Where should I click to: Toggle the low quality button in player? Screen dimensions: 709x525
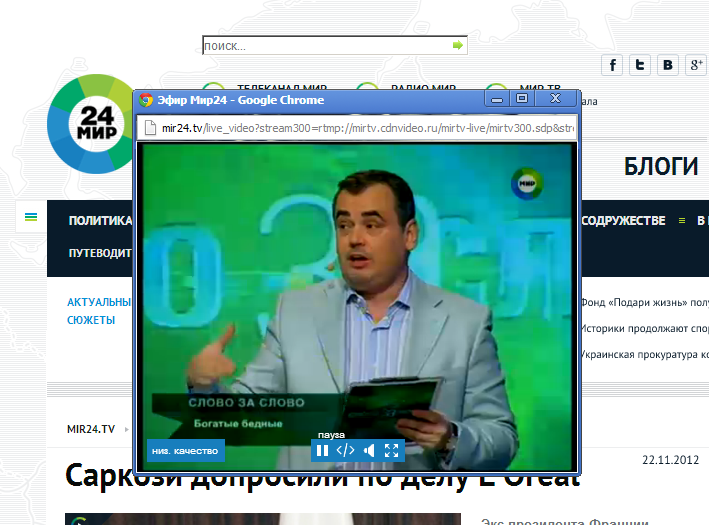click(x=186, y=450)
